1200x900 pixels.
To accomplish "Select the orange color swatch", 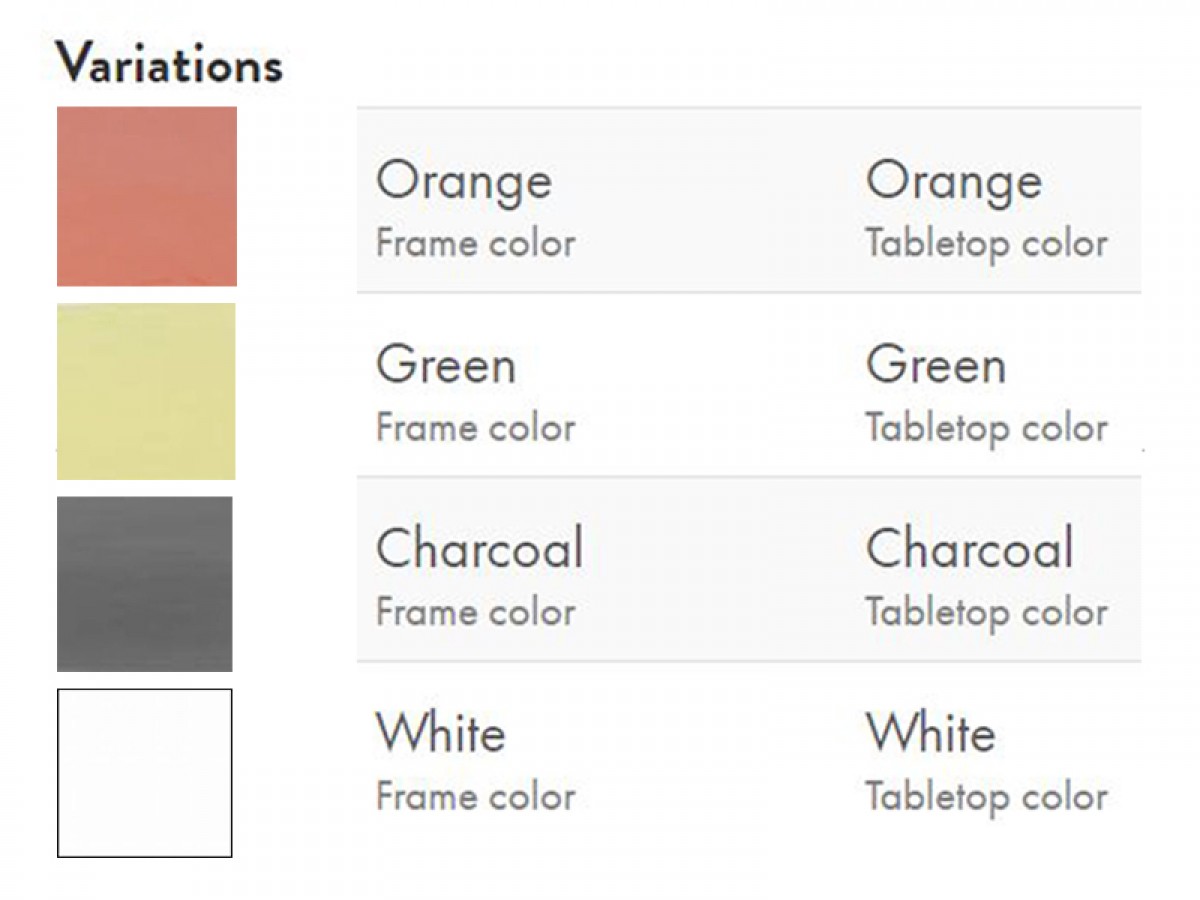I will 147,196.
